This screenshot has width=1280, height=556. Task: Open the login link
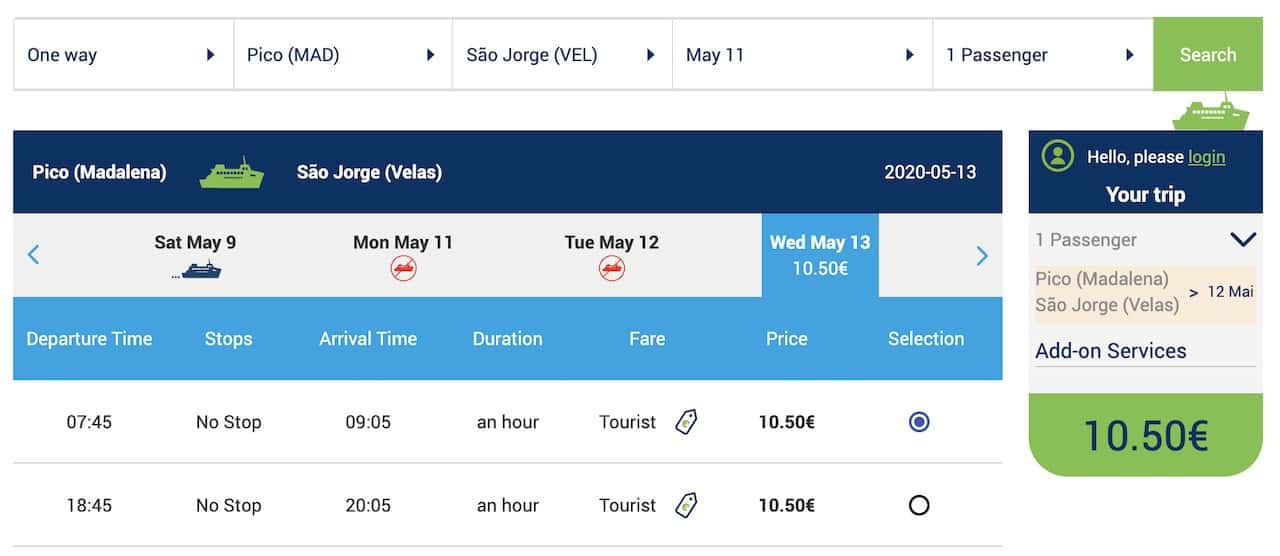(x=1206, y=157)
